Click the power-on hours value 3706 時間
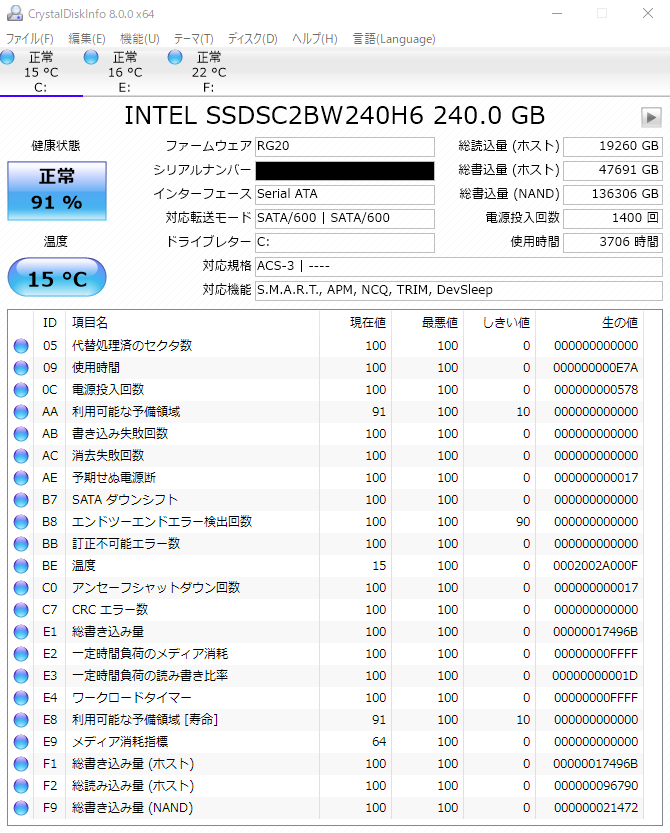The width and height of the screenshot is (670, 833). (x=613, y=242)
